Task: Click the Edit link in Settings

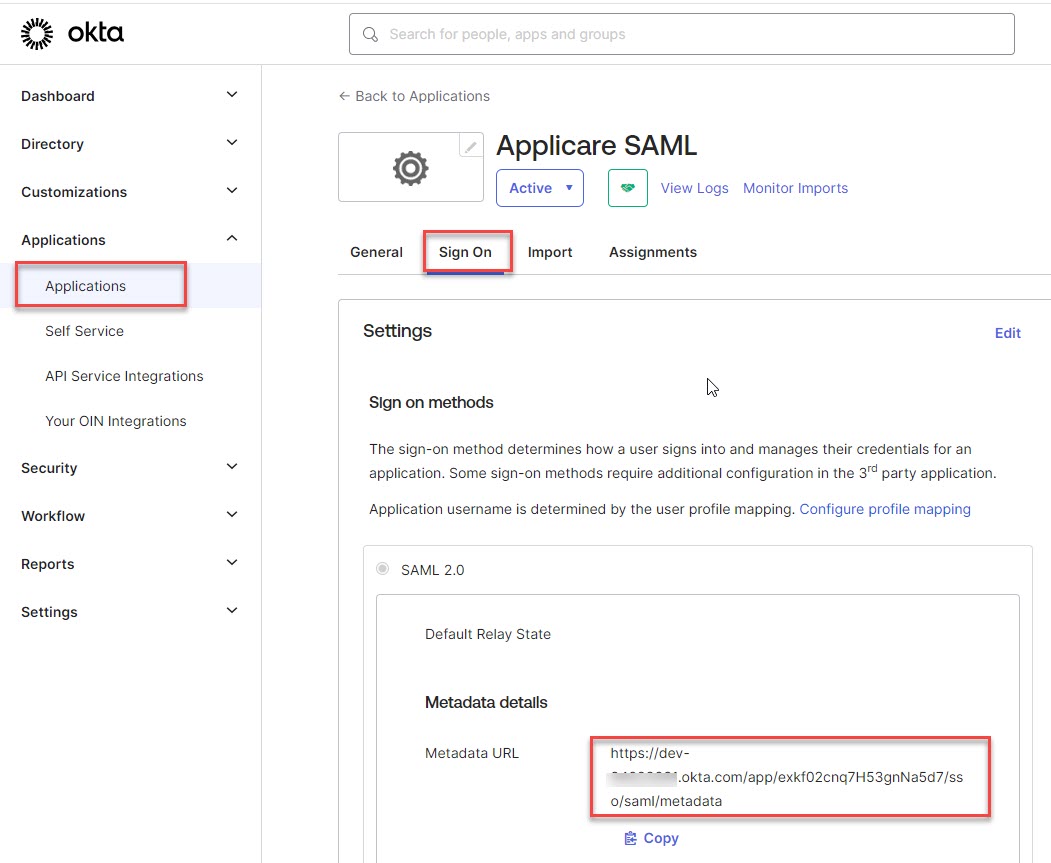Action: pyautogui.click(x=1007, y=333)
